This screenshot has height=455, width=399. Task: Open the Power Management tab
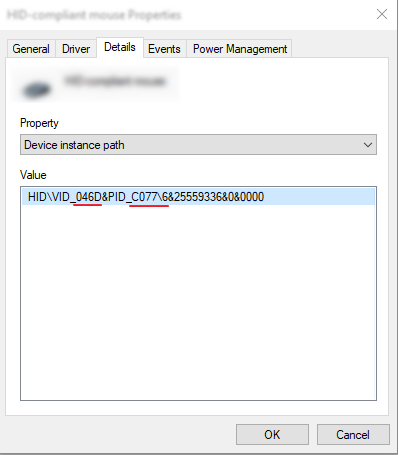click(239, 49)
